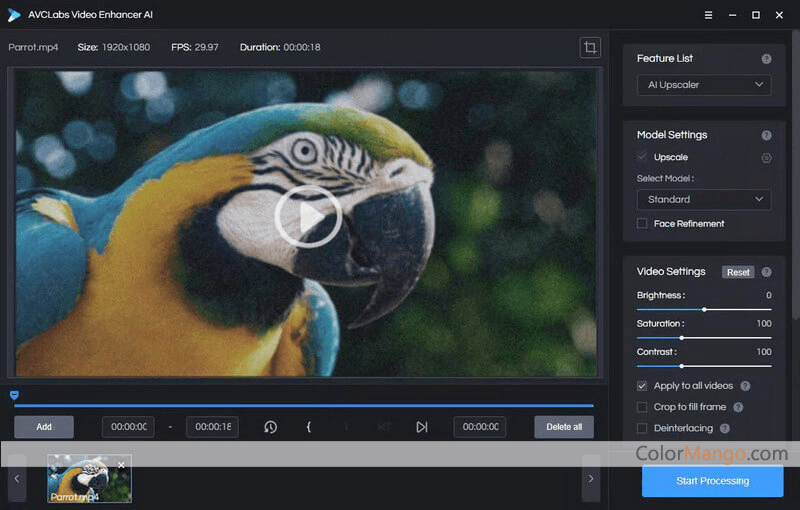Image resolution: width=800 pixels, height=510 pixels.
Task: Click the Saturation value 100
Action: (764, 323)
